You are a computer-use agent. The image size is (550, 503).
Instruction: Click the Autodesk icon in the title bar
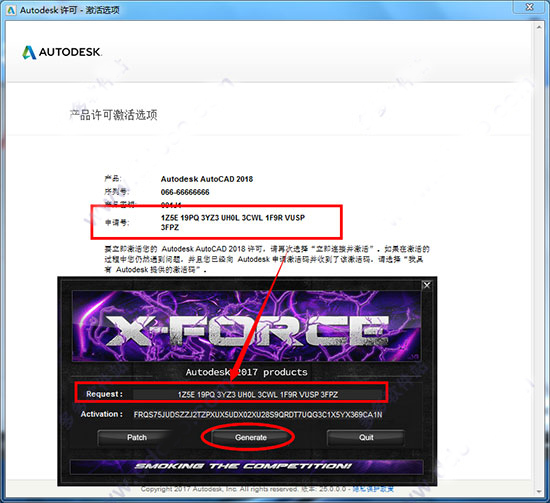pos(11,10)
